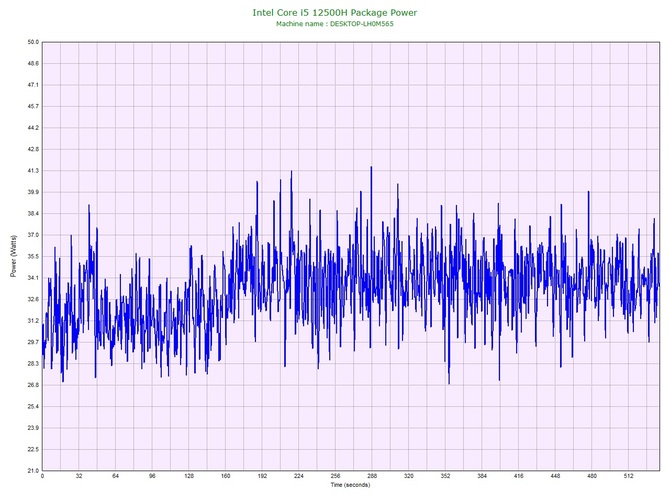Click the 48.6 power axis tick label

pyautogui.click(x=33, y=64)
